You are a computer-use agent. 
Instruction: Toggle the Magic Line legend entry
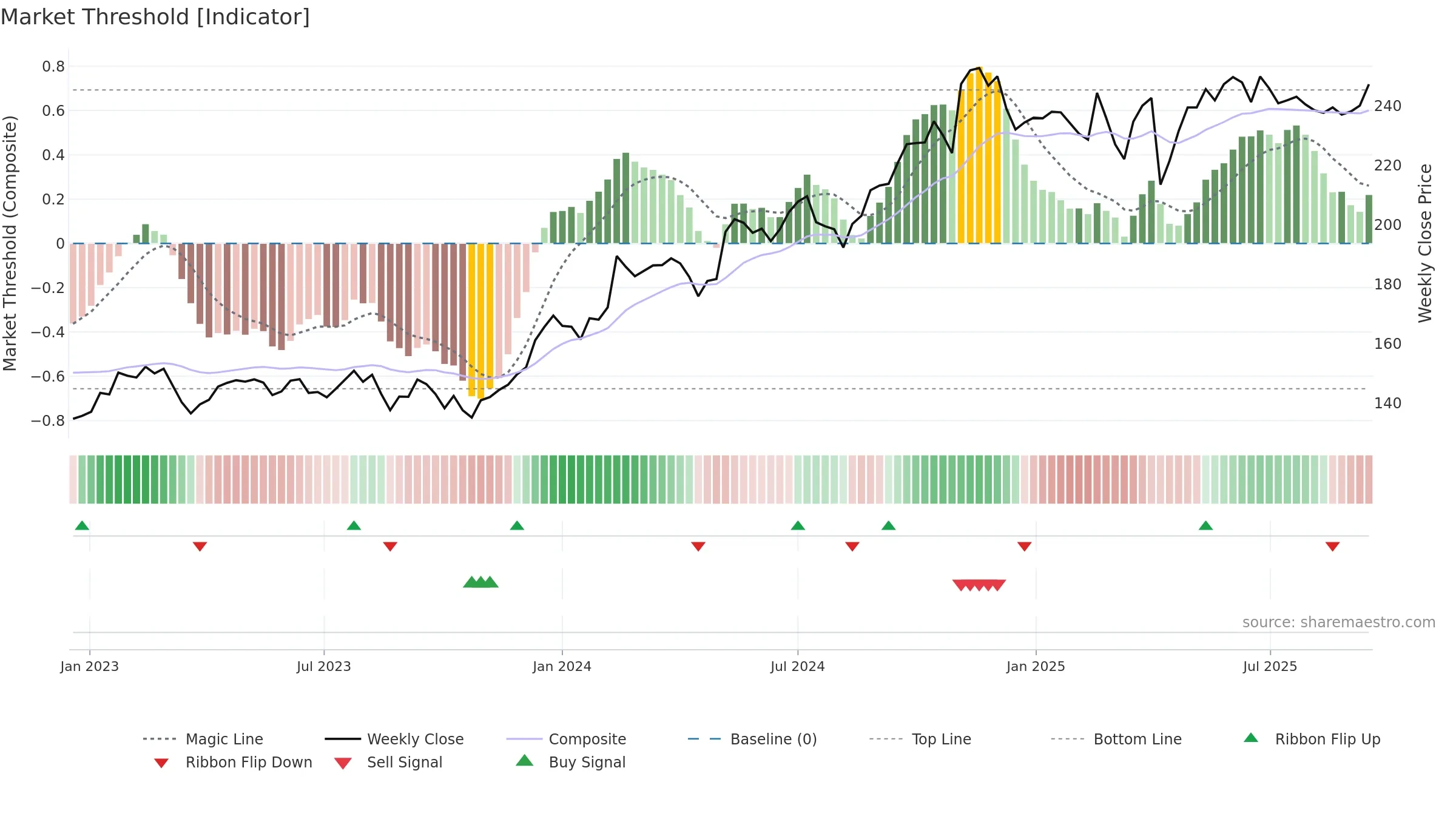pos(203,739)
